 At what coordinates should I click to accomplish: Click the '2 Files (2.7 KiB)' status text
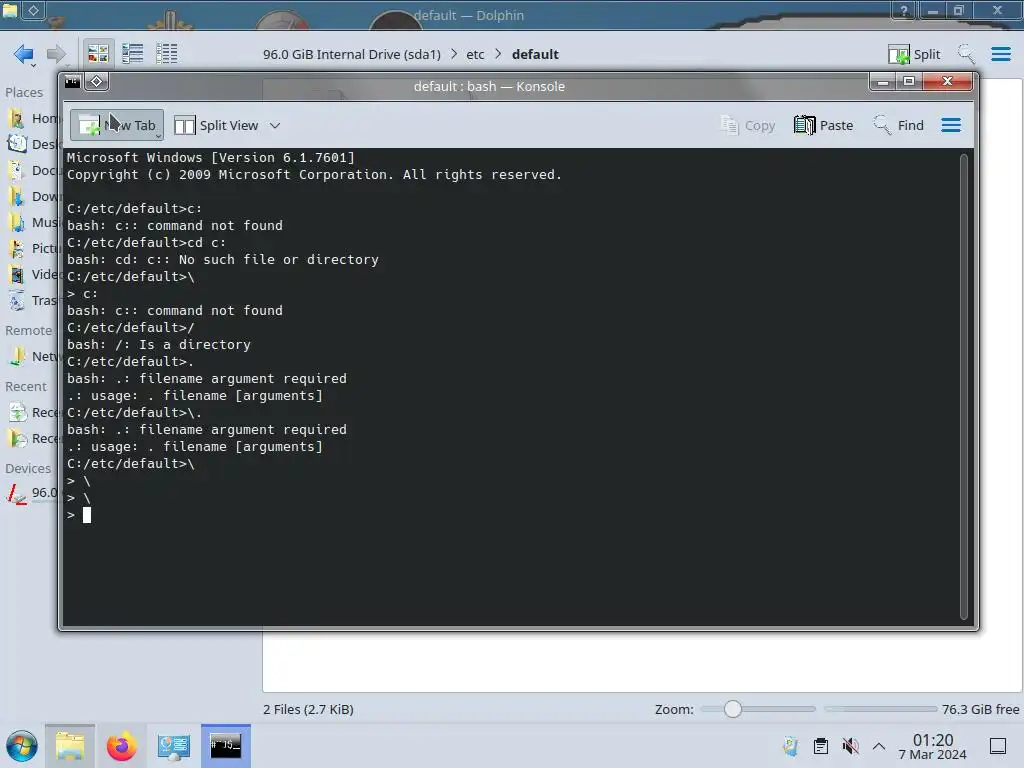tap(308, 709)
